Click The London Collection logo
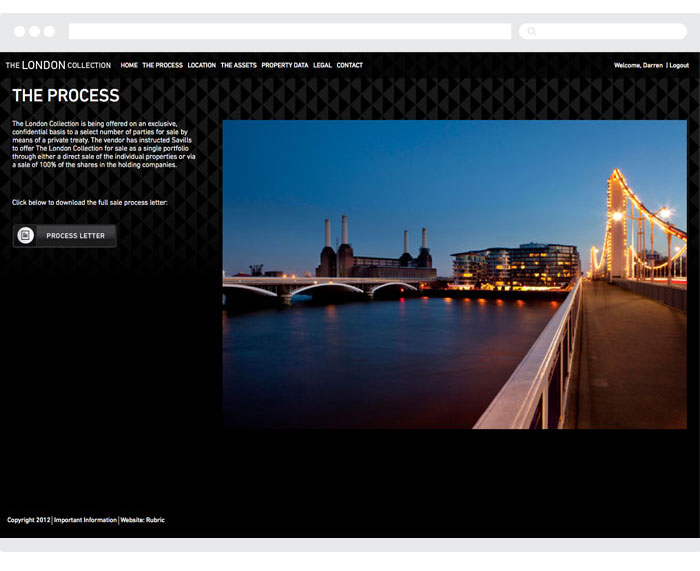The height and width of the screenshot is (571, 700). 58,65
